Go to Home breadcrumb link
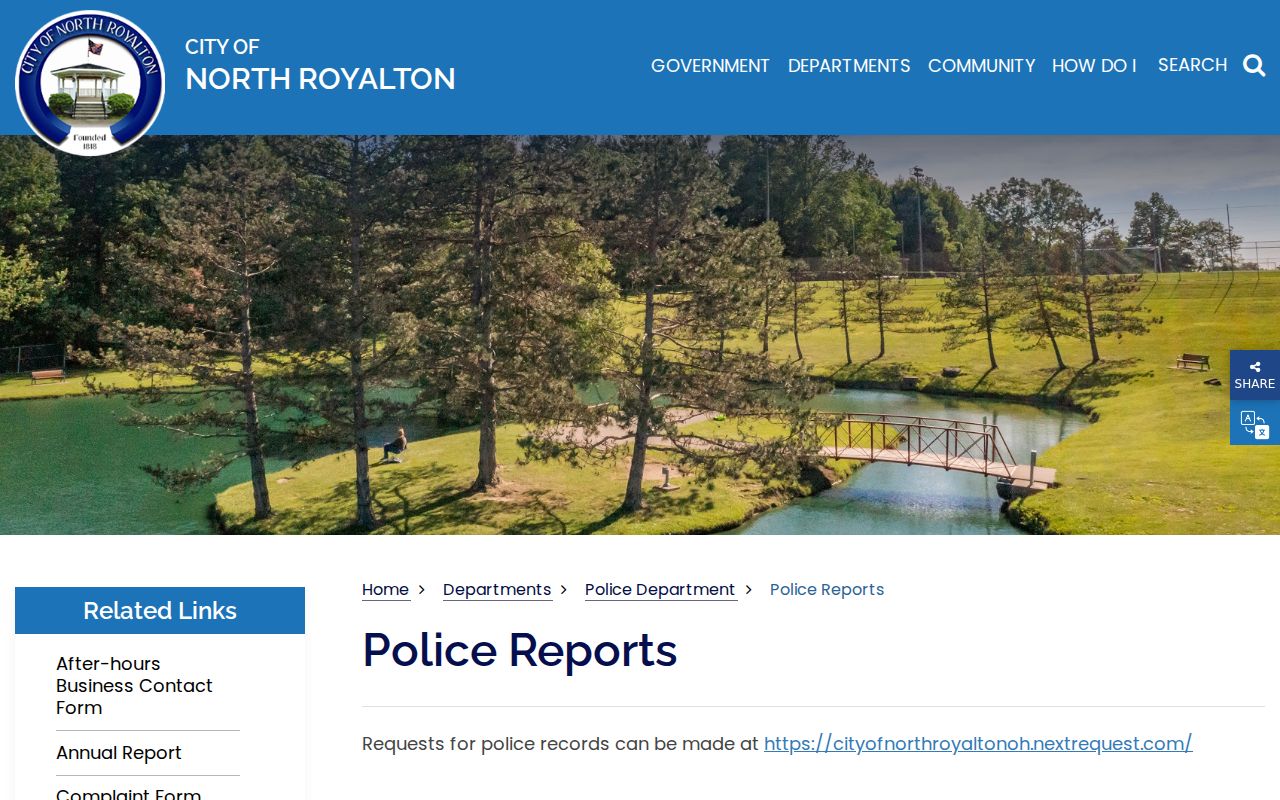The image size is (1280, 800). [x=386, y=590]
